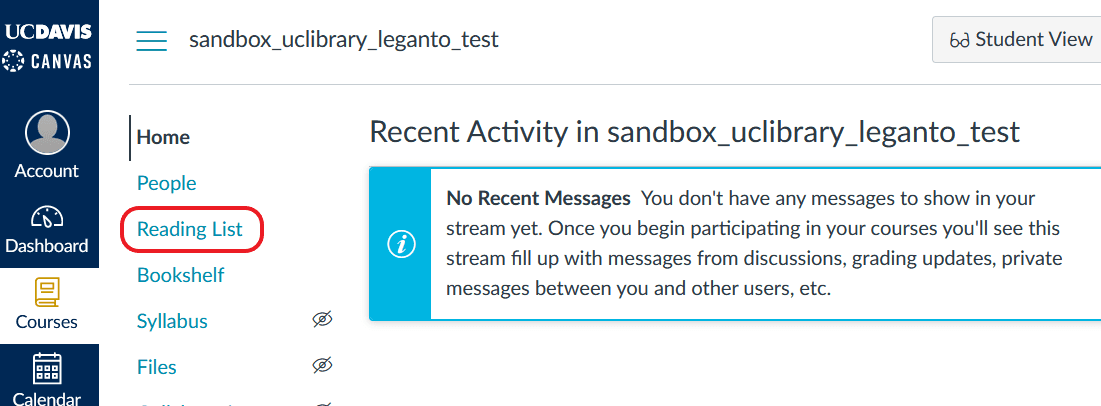Open the Account profile avatar
The width and height of the screenshot is (1101, 406).
(47, 133)
